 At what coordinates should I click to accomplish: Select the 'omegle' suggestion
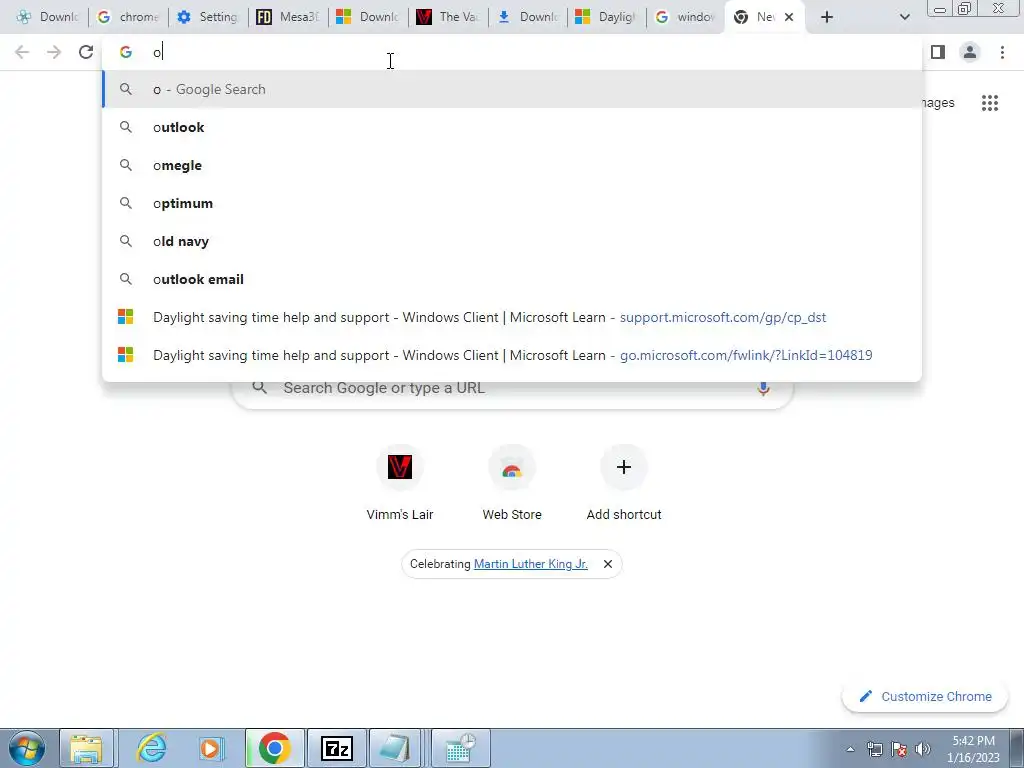point(512,165)
